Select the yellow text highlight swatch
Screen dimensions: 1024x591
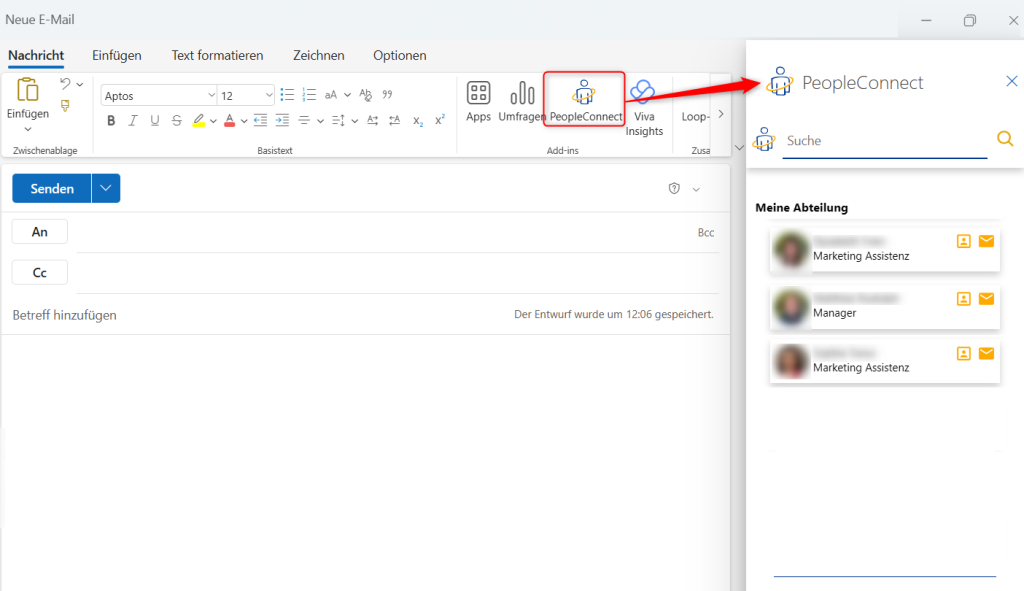click(198, 120)
